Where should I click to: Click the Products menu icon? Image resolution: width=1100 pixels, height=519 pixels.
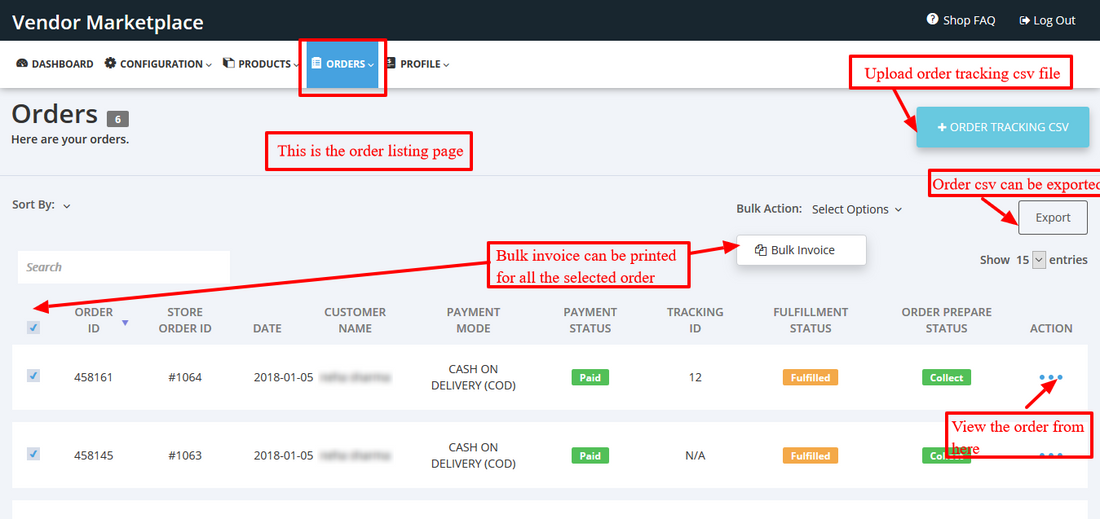point(228,64)
